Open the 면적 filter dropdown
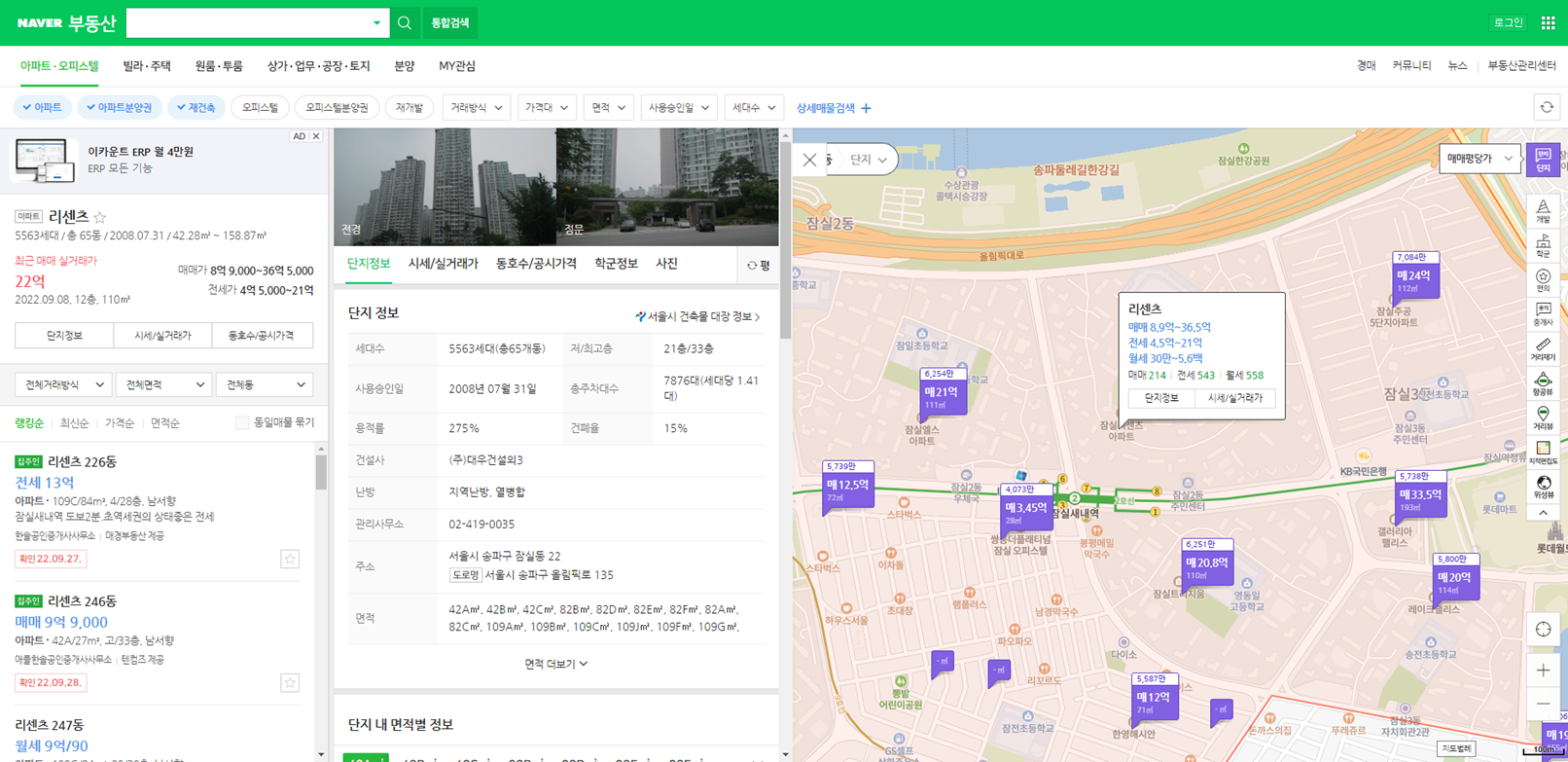 pyautogui.click(x=608, y=108)
